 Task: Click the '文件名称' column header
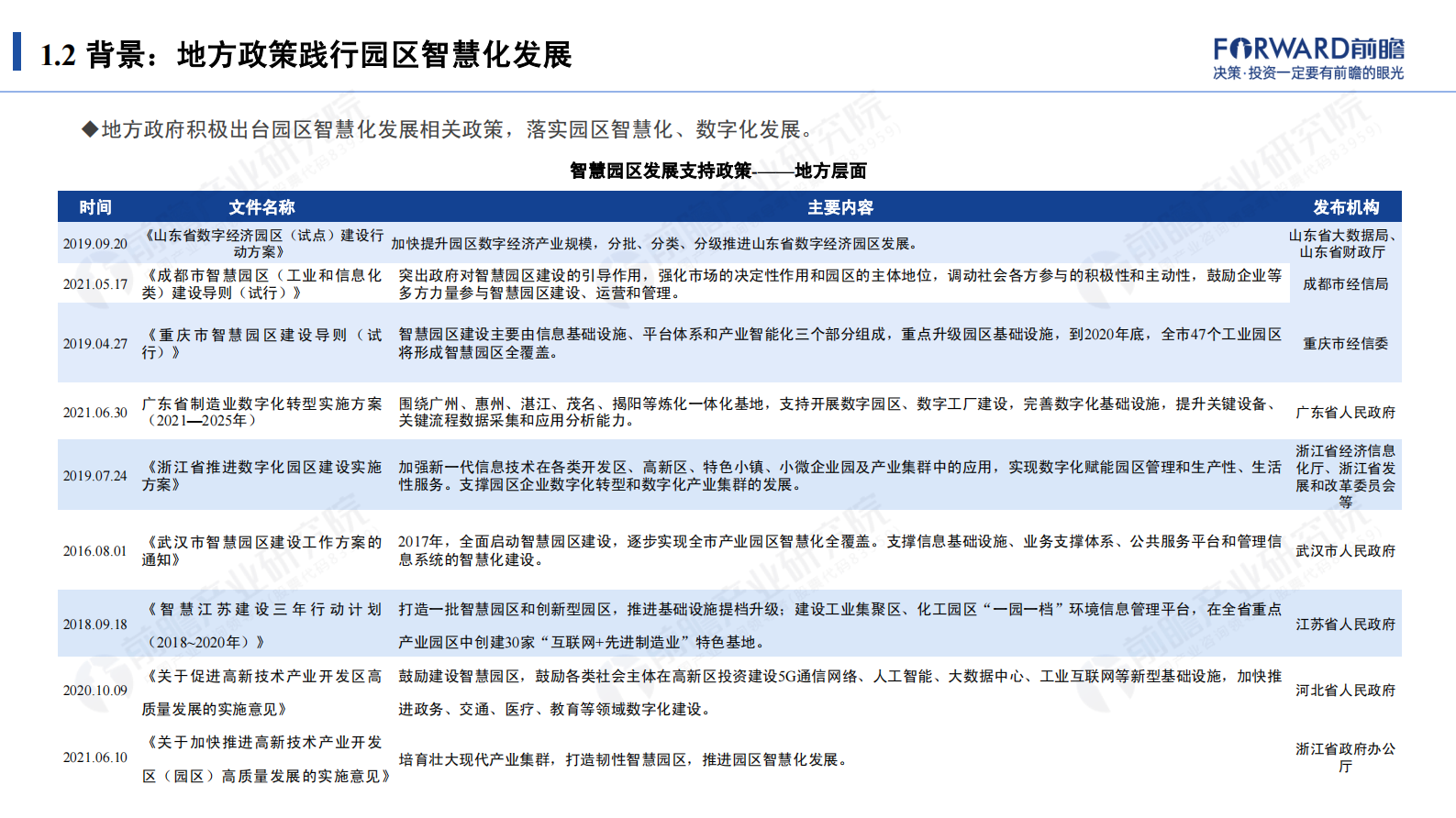[x=262, y=207]
